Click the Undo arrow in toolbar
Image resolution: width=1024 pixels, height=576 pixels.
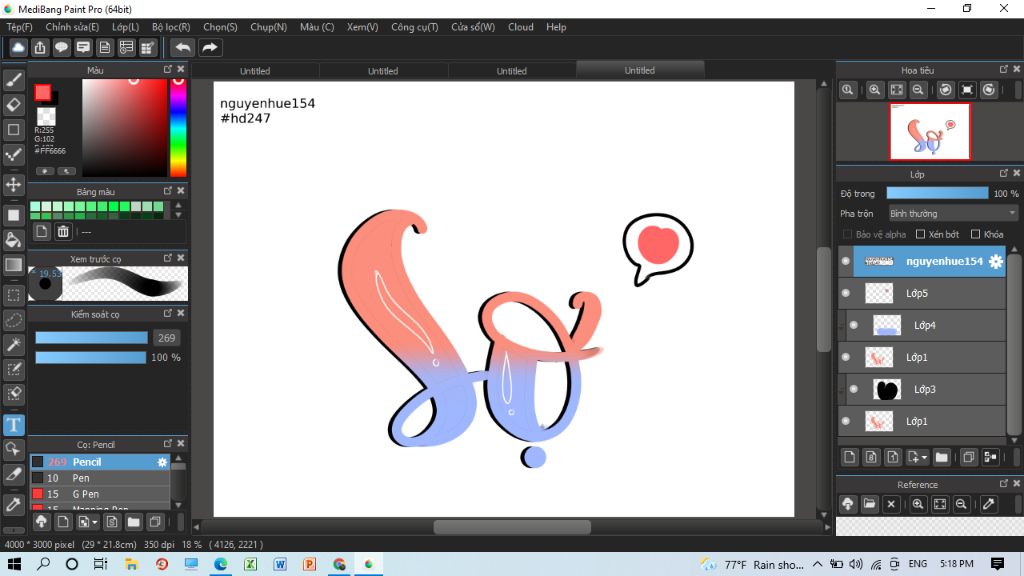point(183,48)
